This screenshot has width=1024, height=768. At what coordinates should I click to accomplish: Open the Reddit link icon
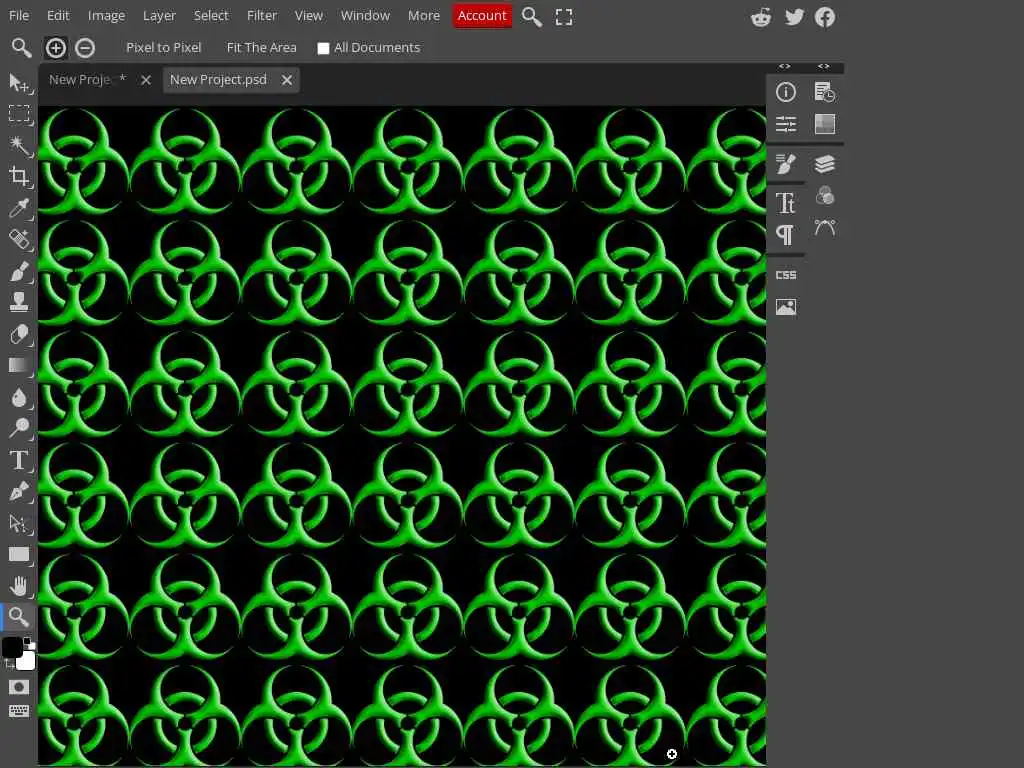[761, 17]
